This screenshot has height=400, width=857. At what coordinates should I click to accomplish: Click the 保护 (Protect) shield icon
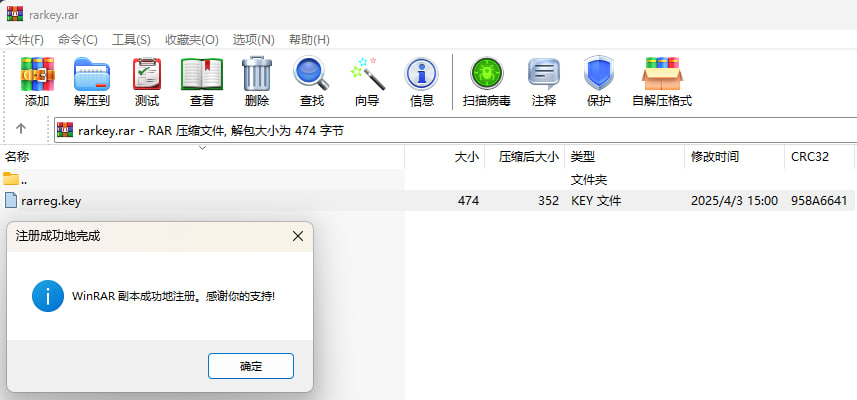point(598,75)
